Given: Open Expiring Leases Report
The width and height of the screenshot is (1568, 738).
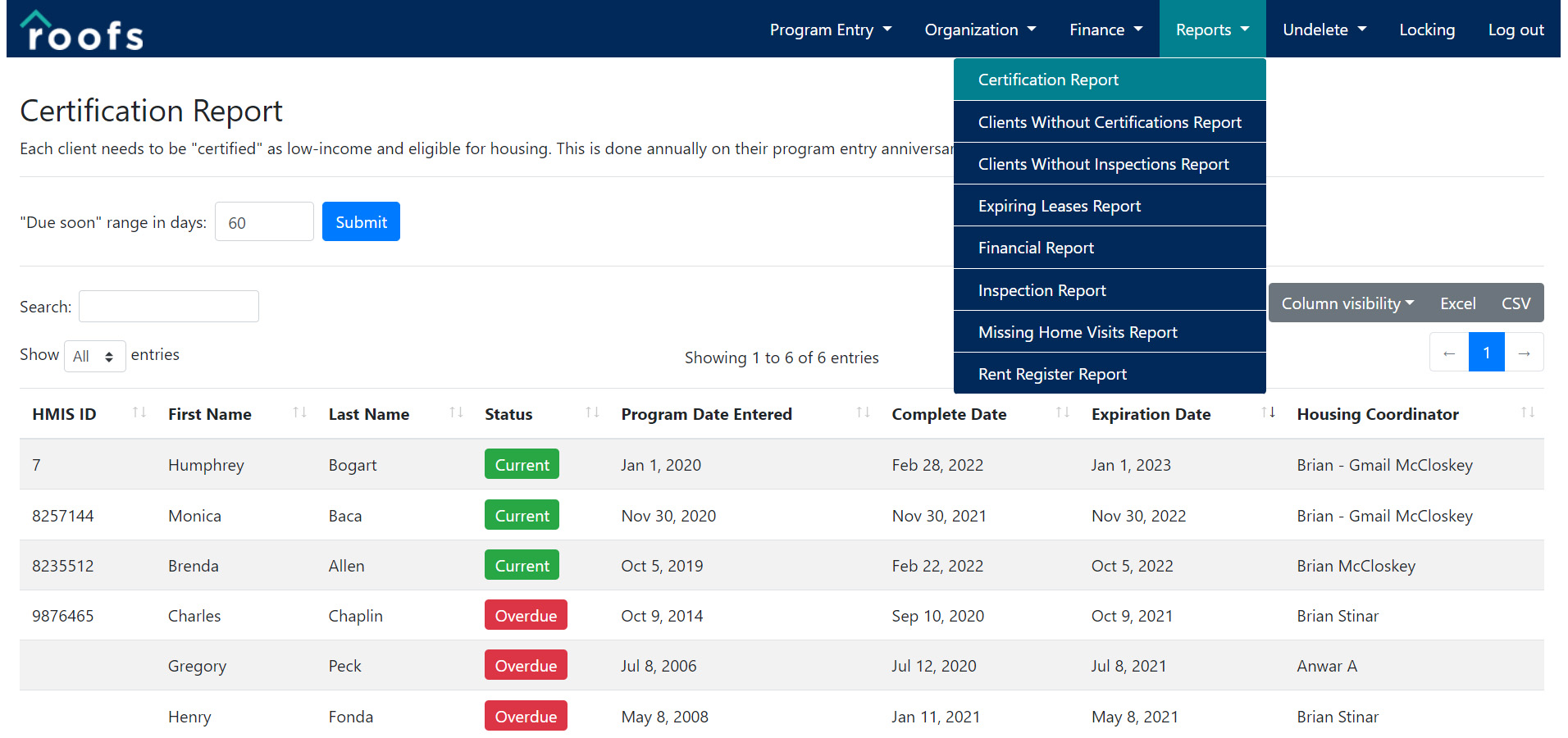Looking at the screenshot, I should pyautogui.click(x=1110, y=206).
